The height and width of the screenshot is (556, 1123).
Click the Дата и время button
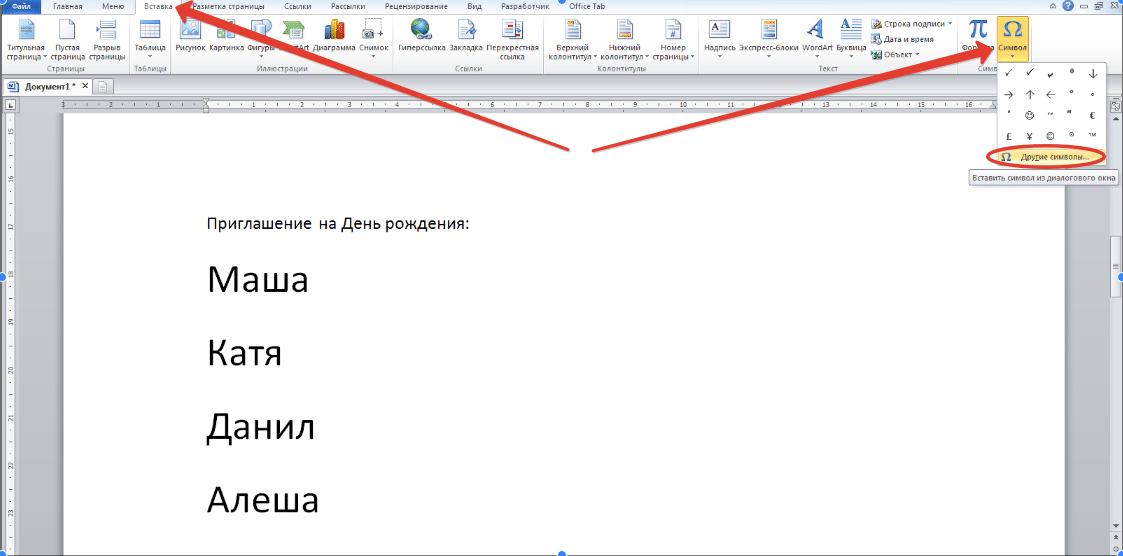pyautogui.click(x=903, y=39)
